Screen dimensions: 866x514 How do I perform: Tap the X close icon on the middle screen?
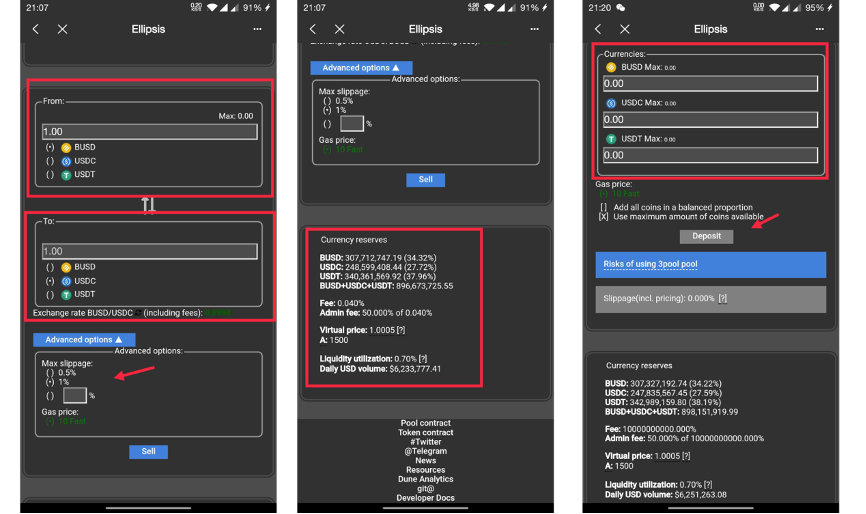[340, 29]
